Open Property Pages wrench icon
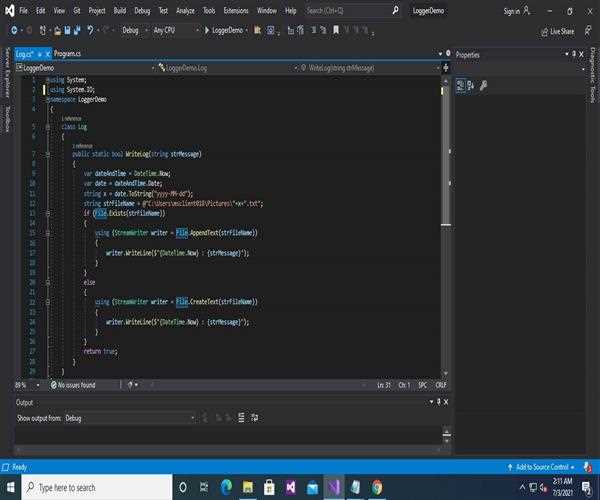Viewport: 600px width, 500px height. pyautogui.click(x=484, y=86)
